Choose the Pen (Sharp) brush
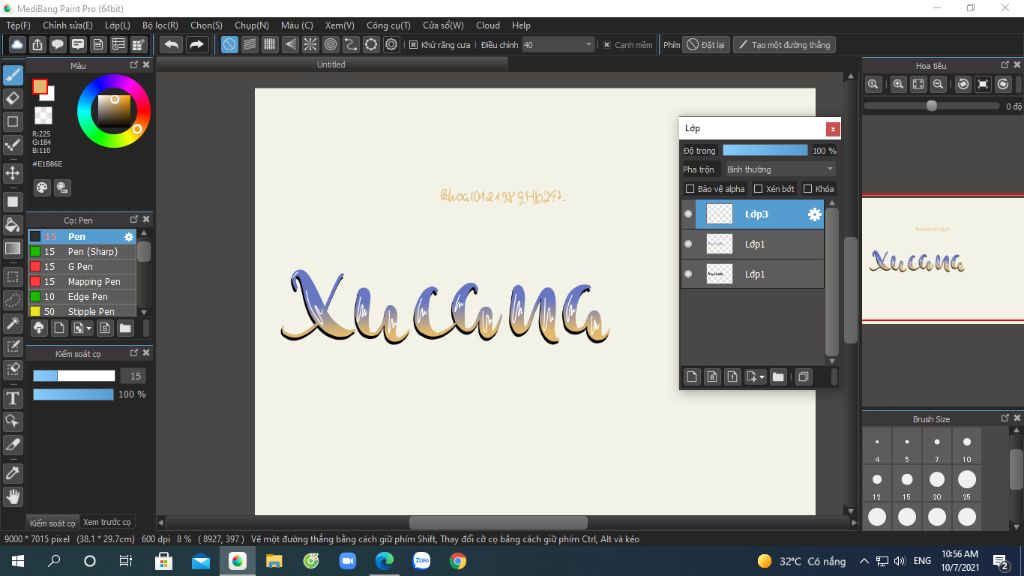 pyautogui.click(x=82, y=251)
